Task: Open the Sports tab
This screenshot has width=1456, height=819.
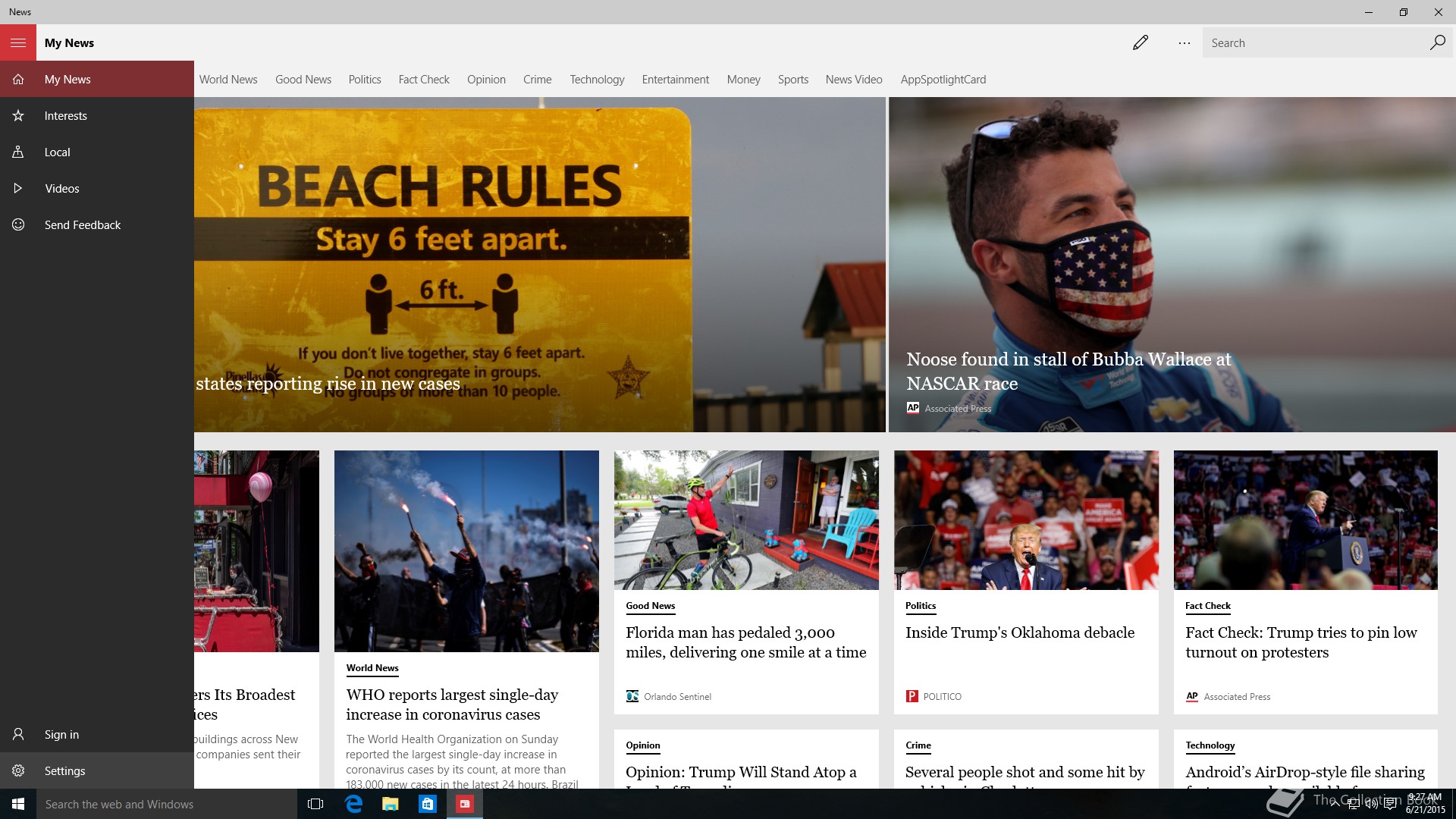Action: point(793,80)
